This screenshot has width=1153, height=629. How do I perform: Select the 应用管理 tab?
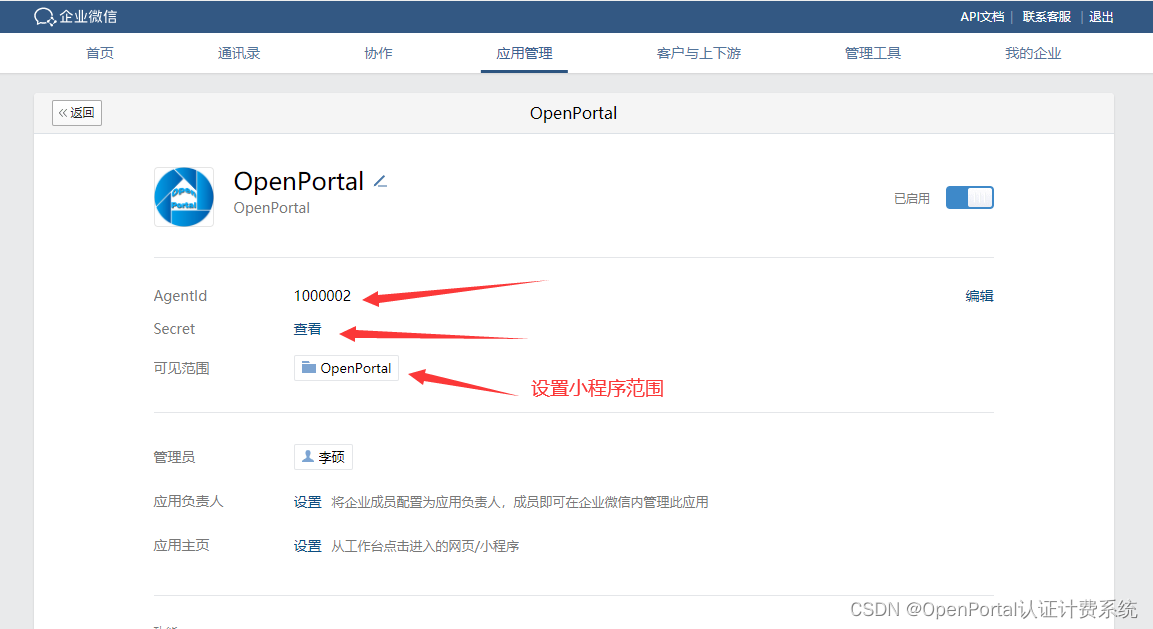(524, 53)
